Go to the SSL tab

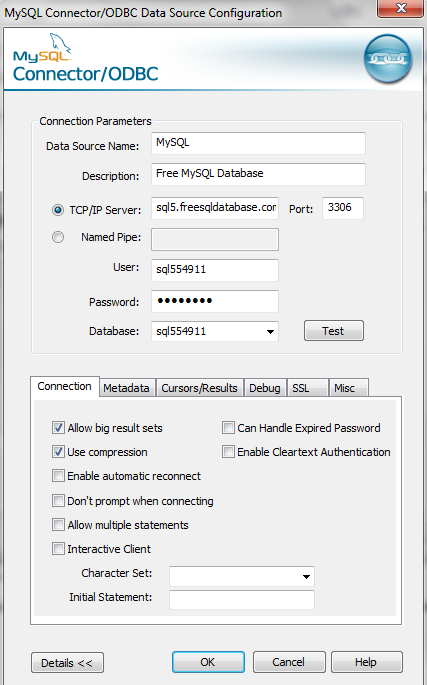[307, 388]
